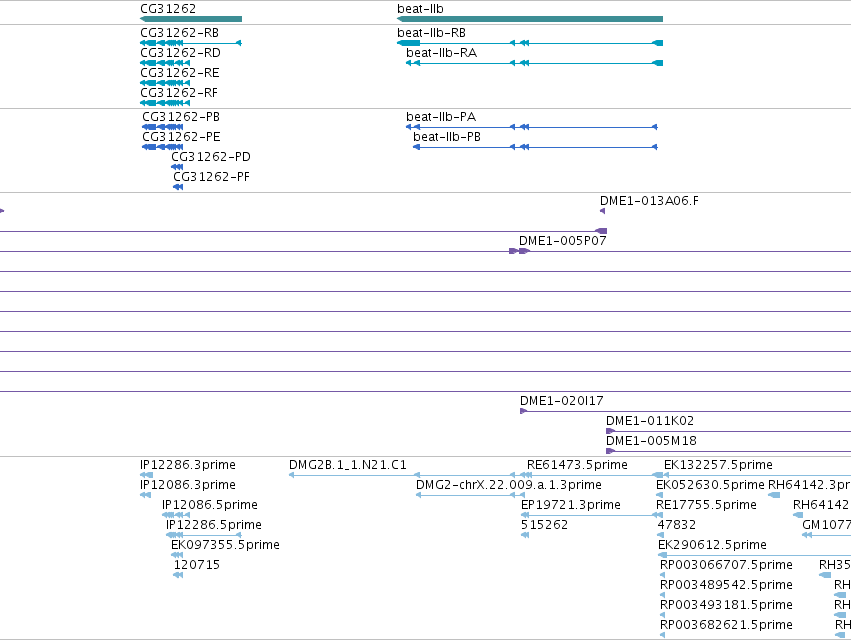Click the DME1-020I17 feature label
This screenshot has height=640, width=851.
point(562,401)
